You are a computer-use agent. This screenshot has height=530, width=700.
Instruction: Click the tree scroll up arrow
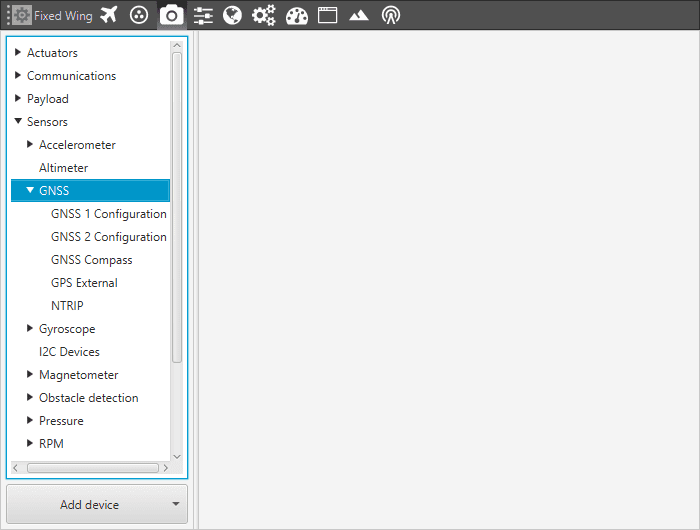click(177, 46)
